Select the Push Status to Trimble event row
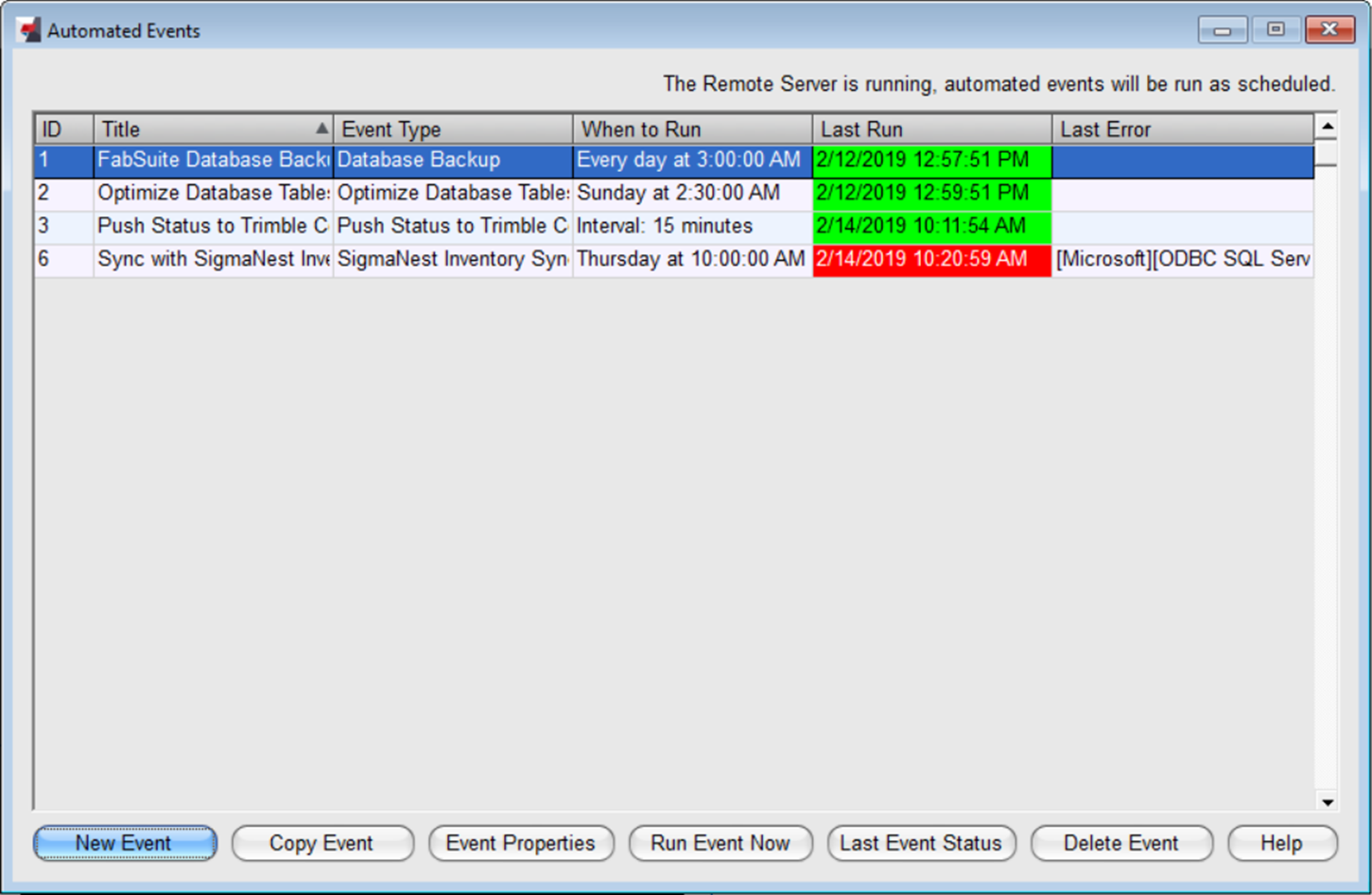Viewport: 1372px width, 895px height. (x=213, y=227)
